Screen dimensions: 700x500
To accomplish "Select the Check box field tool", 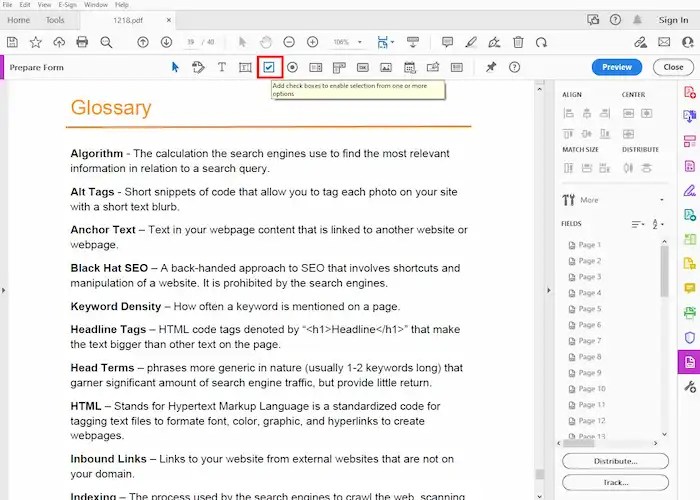I will (269, 67).
